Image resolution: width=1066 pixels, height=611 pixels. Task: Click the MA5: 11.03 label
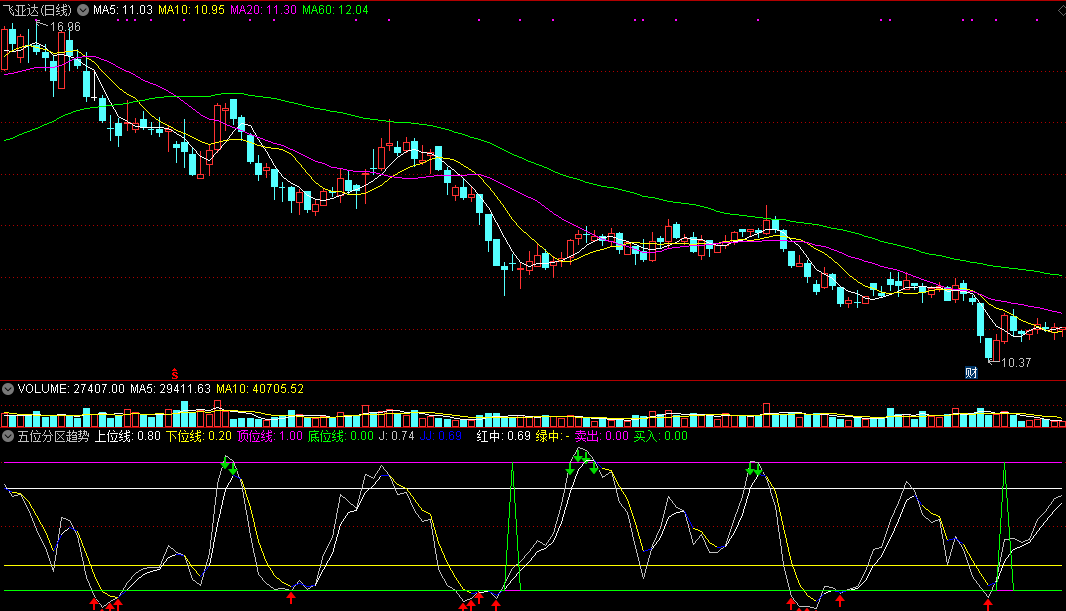(122, 10)
